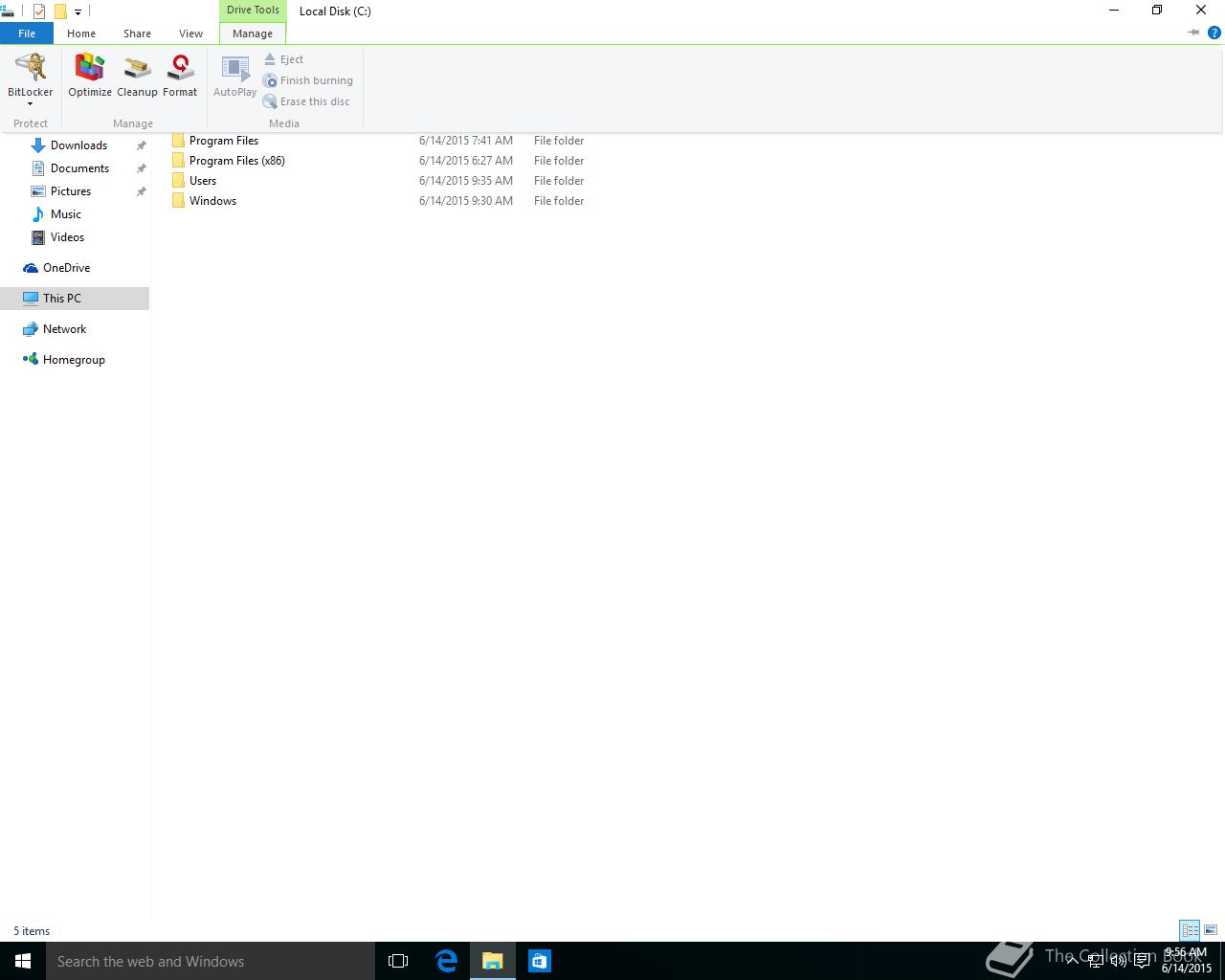Click File Explorer taskbar icon
Image resolution: width=1225 pixels, height=980 pixels.
tap(493, 961)
